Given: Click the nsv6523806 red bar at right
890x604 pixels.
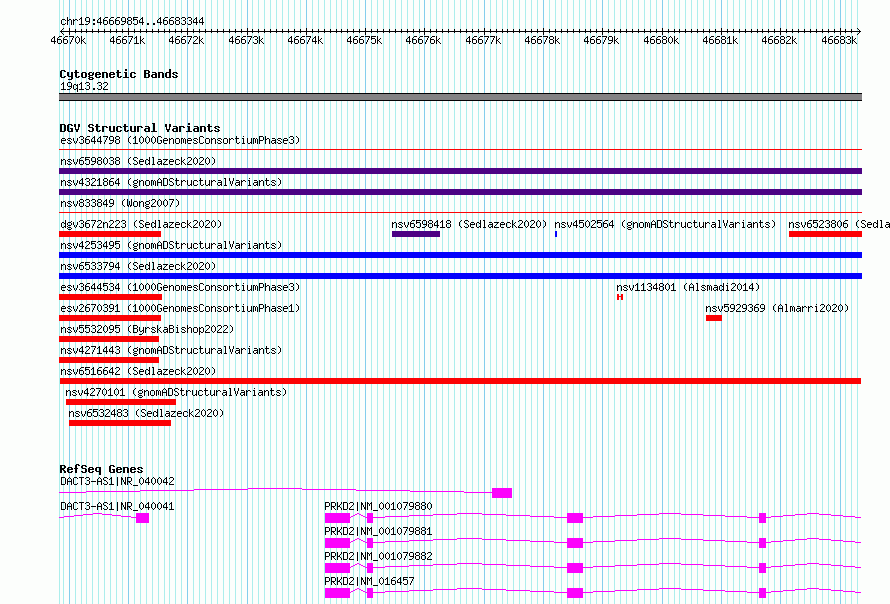Looking at the screenshot, I should pyautogui.click(x=825, y=234).
